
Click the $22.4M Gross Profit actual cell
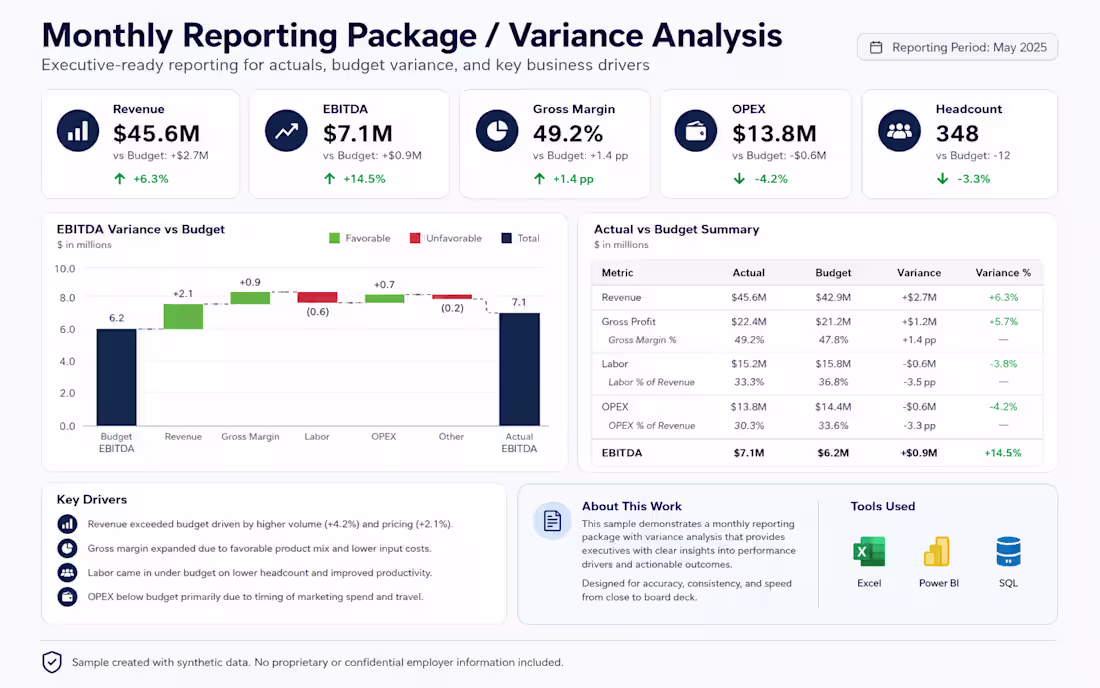[x=749, y=321]
